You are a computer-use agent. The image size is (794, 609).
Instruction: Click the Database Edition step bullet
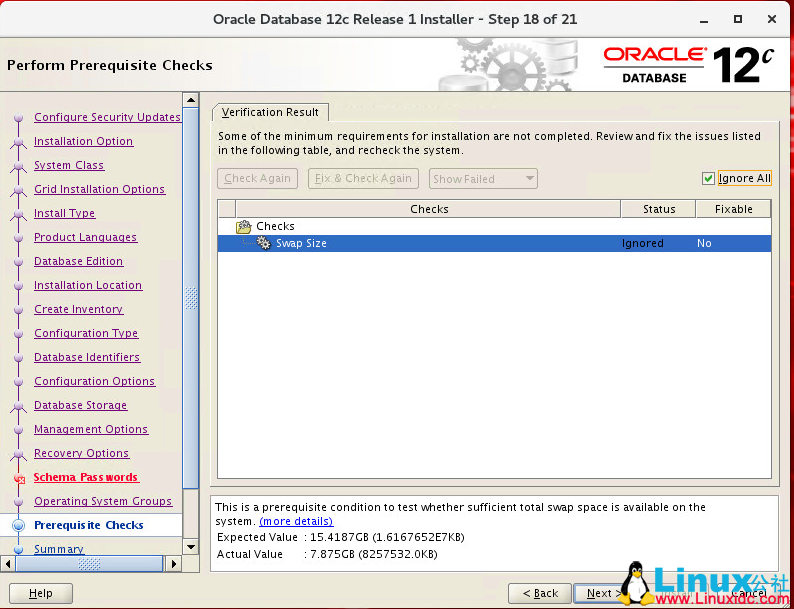tap(19, 262)
